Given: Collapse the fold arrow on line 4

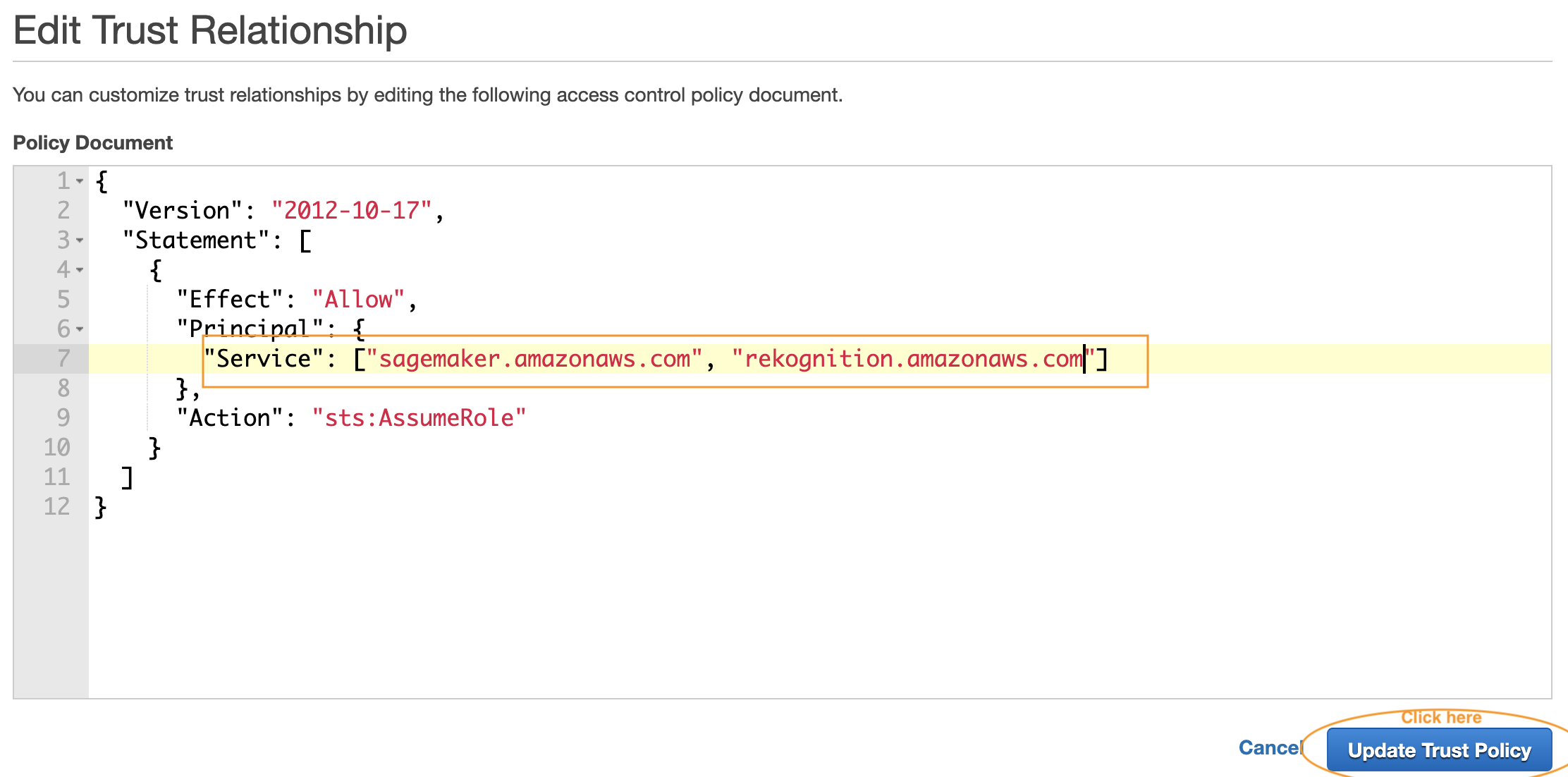Looking at the screenshot, I should [80, 270].
